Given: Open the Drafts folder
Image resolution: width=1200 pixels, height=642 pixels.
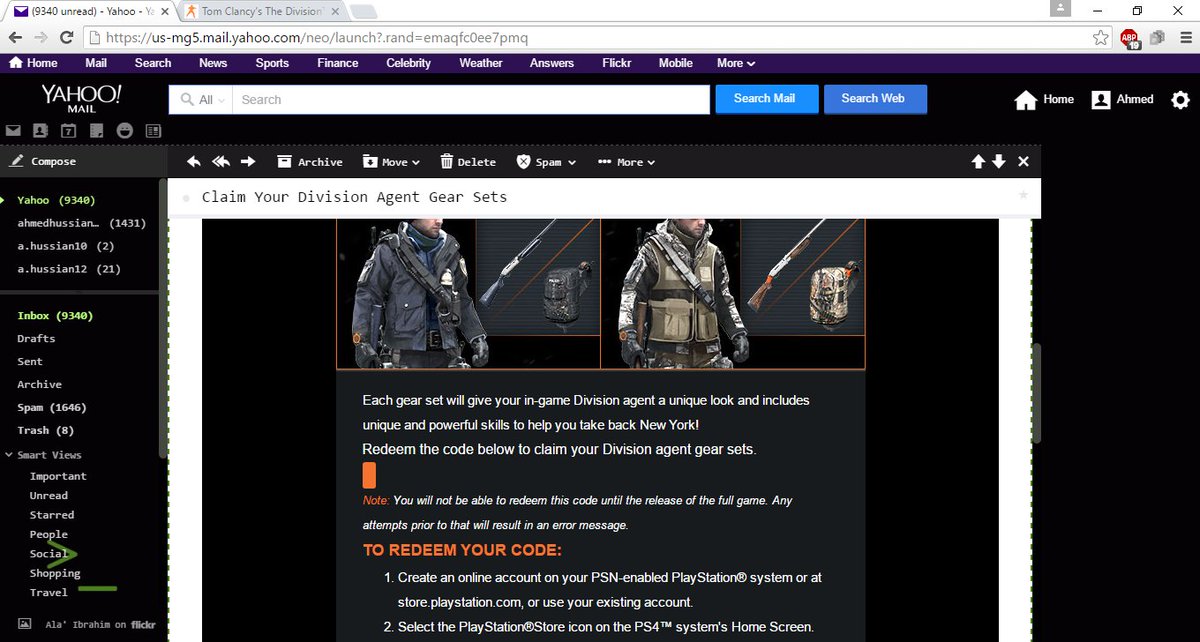Looking at the screenshot, I should point(36,339).
